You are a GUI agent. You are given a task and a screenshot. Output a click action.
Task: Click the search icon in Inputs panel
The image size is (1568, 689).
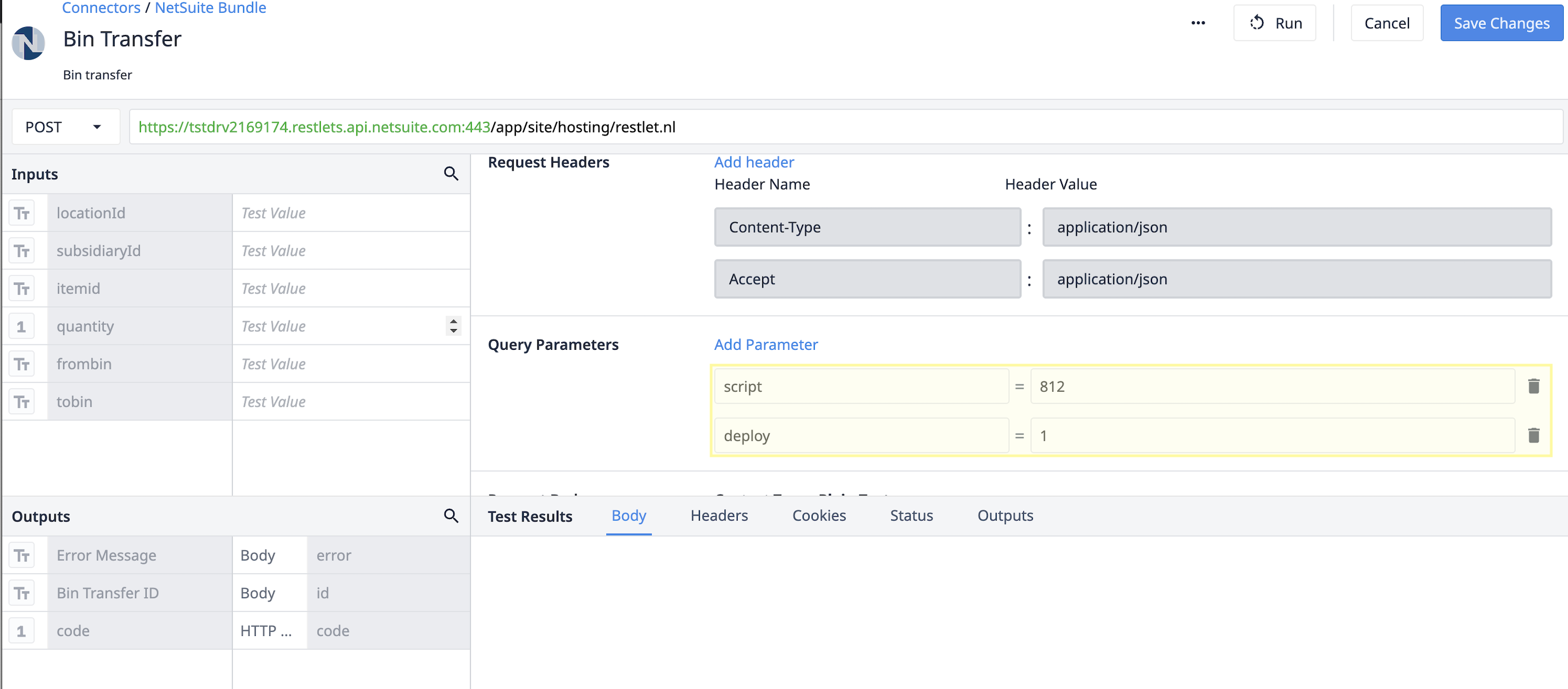(451, 174)
